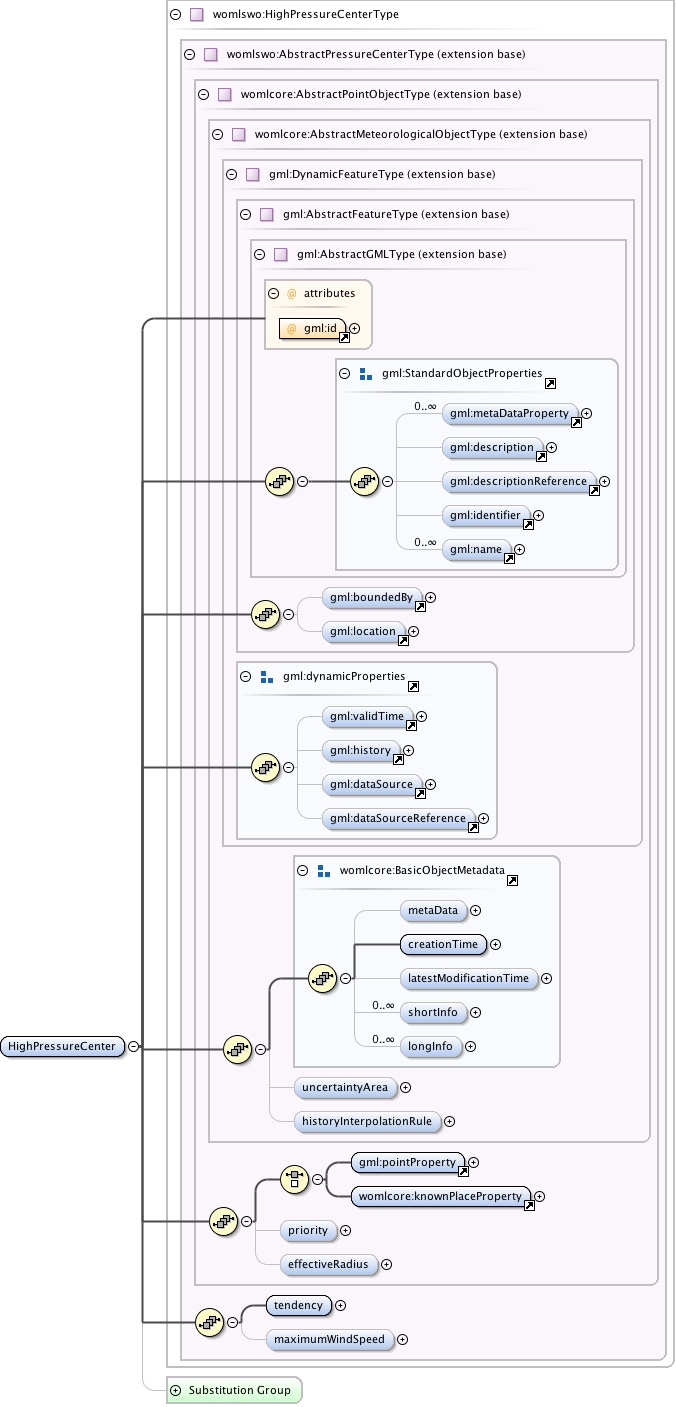Expand the creationTime element
This screenshot has width=676, height=1407.
(x=495, y=945)
